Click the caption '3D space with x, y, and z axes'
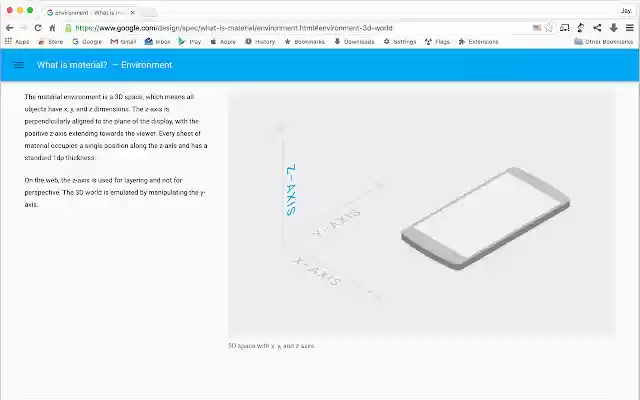Screen dimensions: 640x400 271,346
